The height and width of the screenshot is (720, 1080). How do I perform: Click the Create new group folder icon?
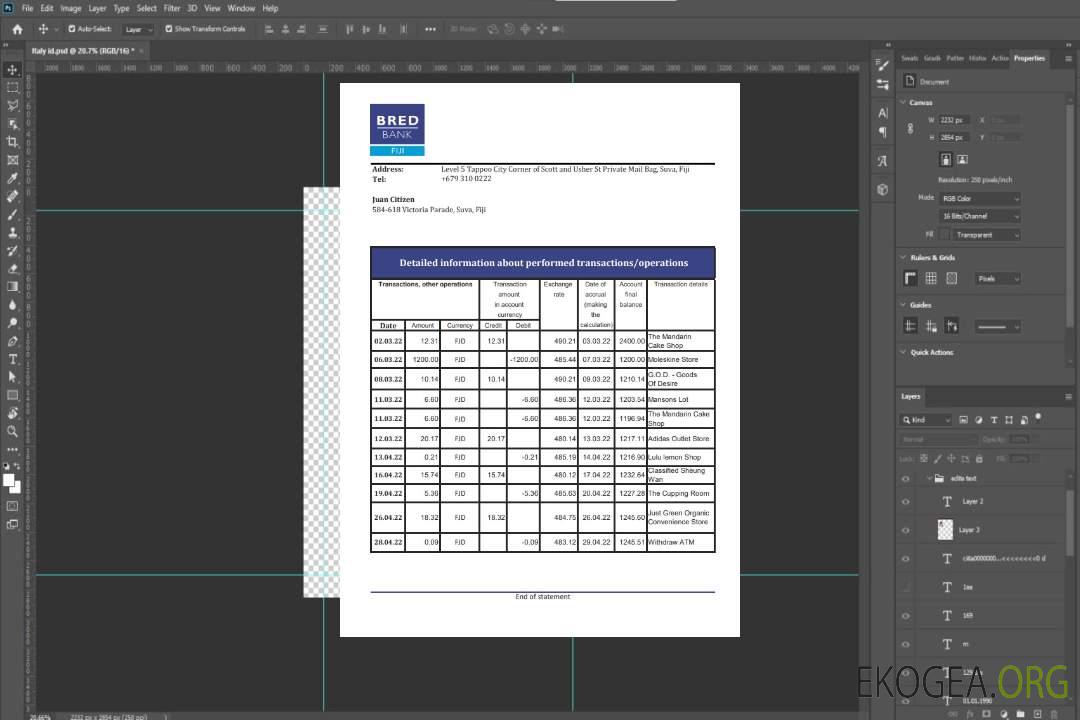click(x=1020, y=714)
